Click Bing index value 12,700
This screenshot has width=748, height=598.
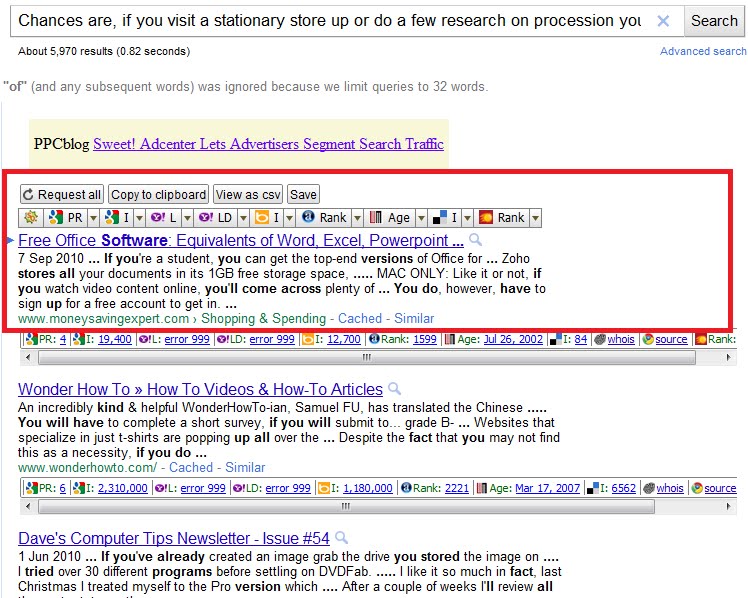point(343,339)
